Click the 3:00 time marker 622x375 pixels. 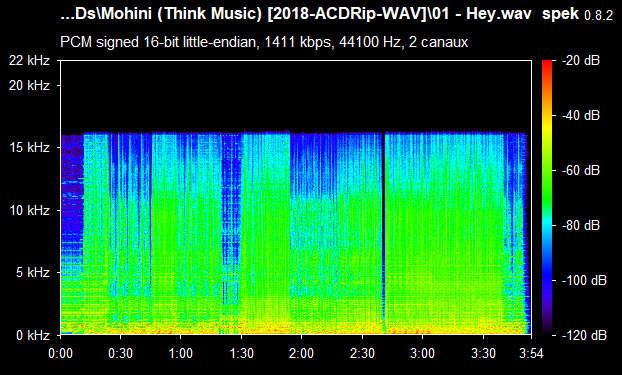[x=422, y=353]
